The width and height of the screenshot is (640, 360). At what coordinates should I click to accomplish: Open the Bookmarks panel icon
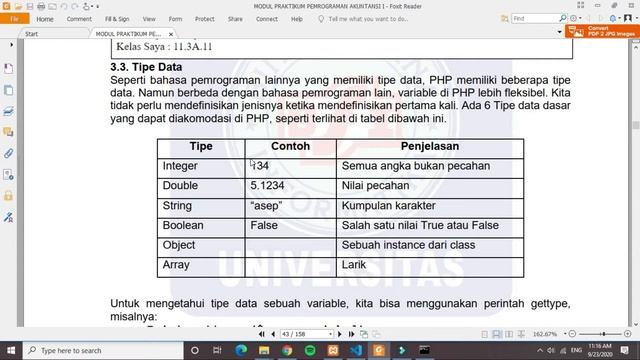pyautogui.click(x=8, y=68)
